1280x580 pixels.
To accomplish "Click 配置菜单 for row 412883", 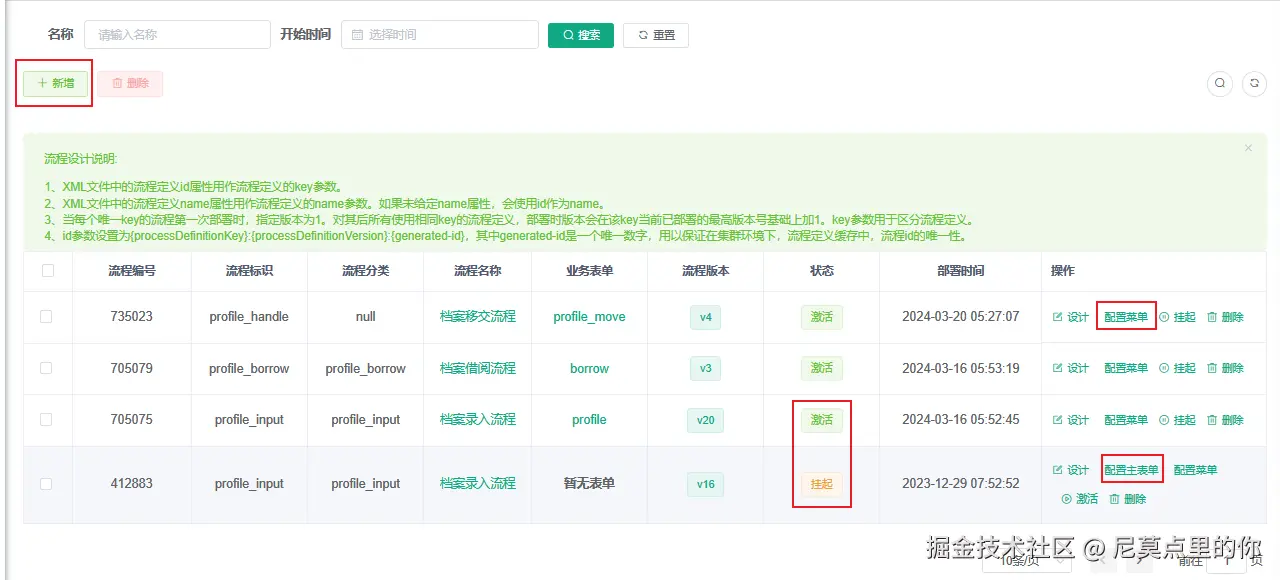I will 1196,470.
